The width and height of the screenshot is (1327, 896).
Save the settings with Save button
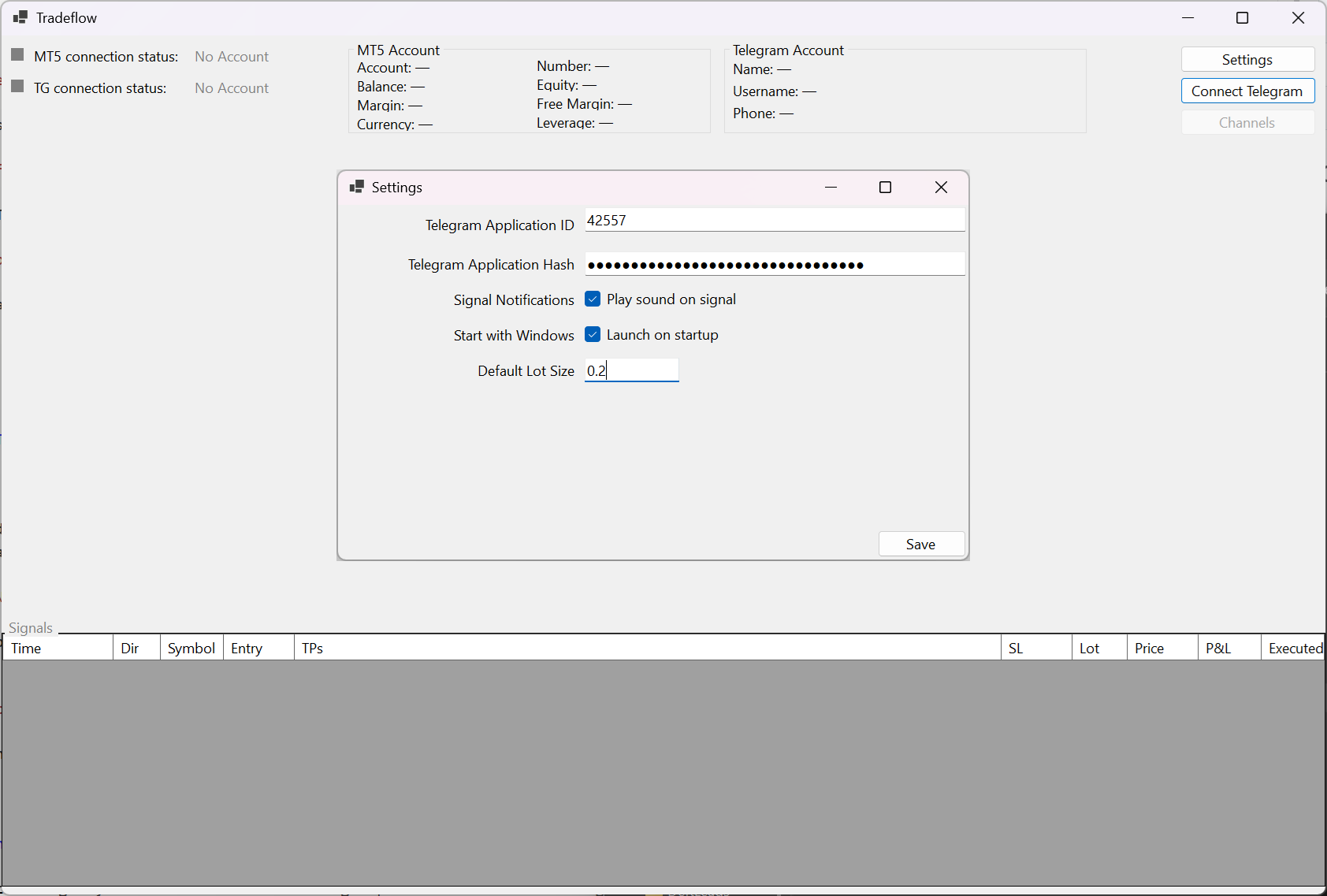click(x=921, y=545)
